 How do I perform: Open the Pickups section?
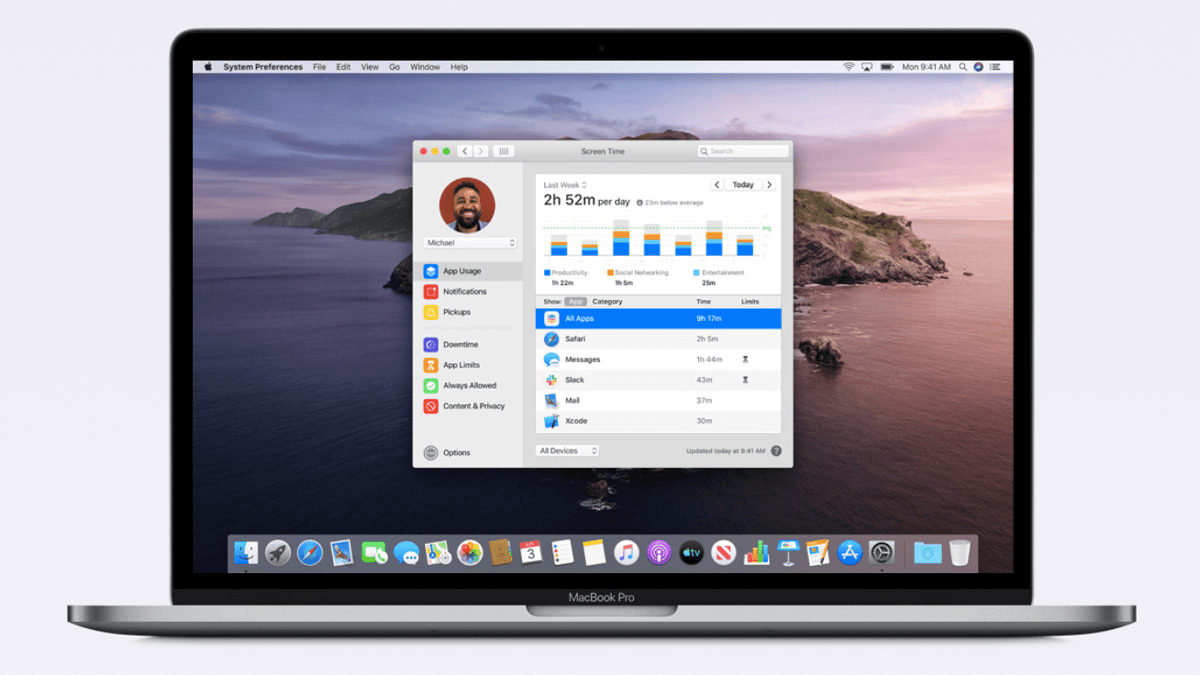point(456,312)
